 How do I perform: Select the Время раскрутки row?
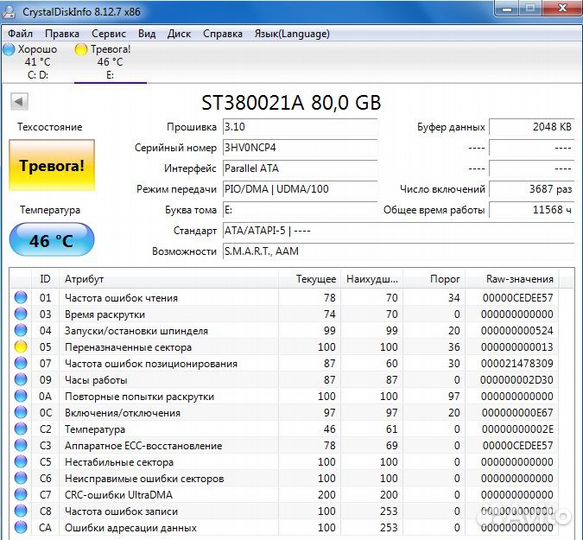pyautogui.click(x=284, y=314)
